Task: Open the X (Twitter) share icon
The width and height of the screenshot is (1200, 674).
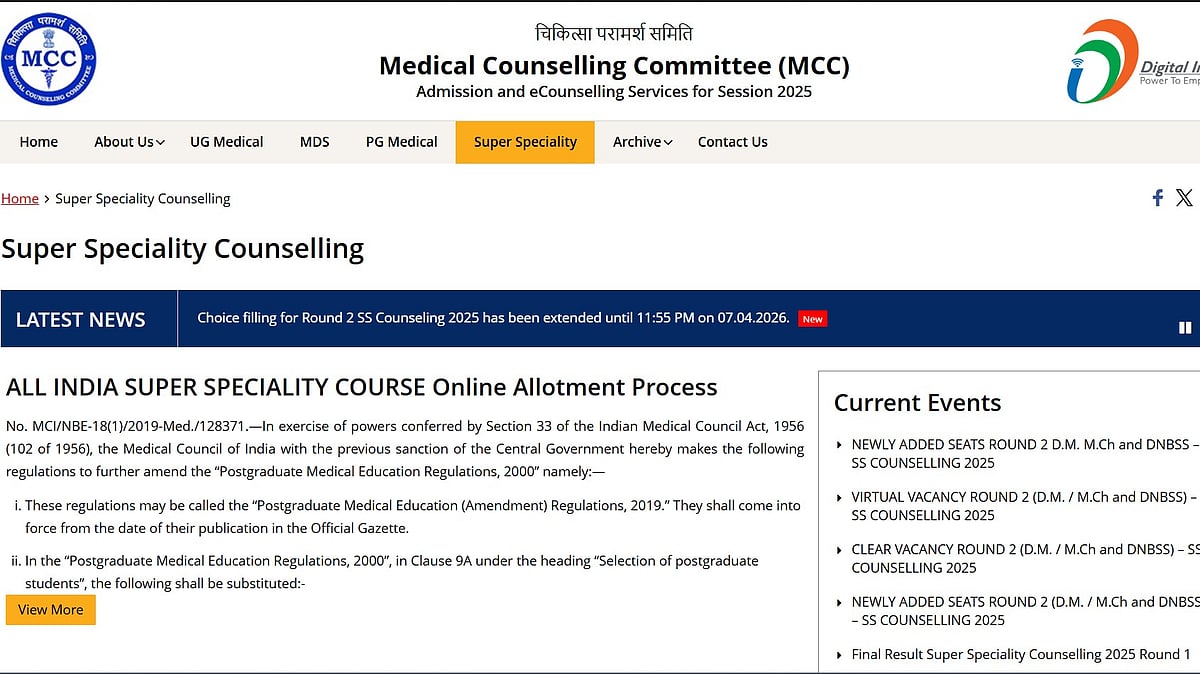Action: (1184, 198)
